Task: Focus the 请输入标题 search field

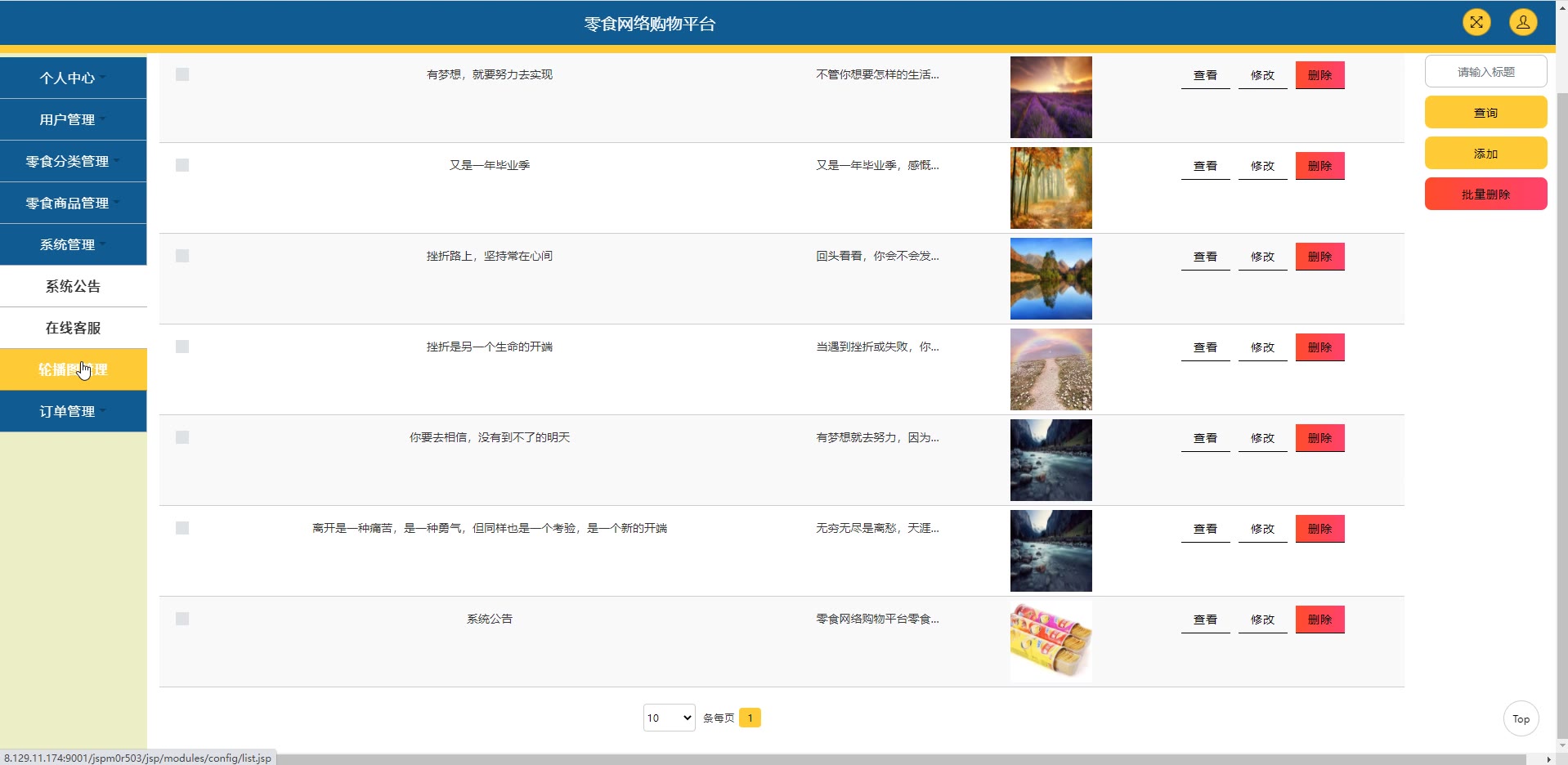Action: 1485,72
